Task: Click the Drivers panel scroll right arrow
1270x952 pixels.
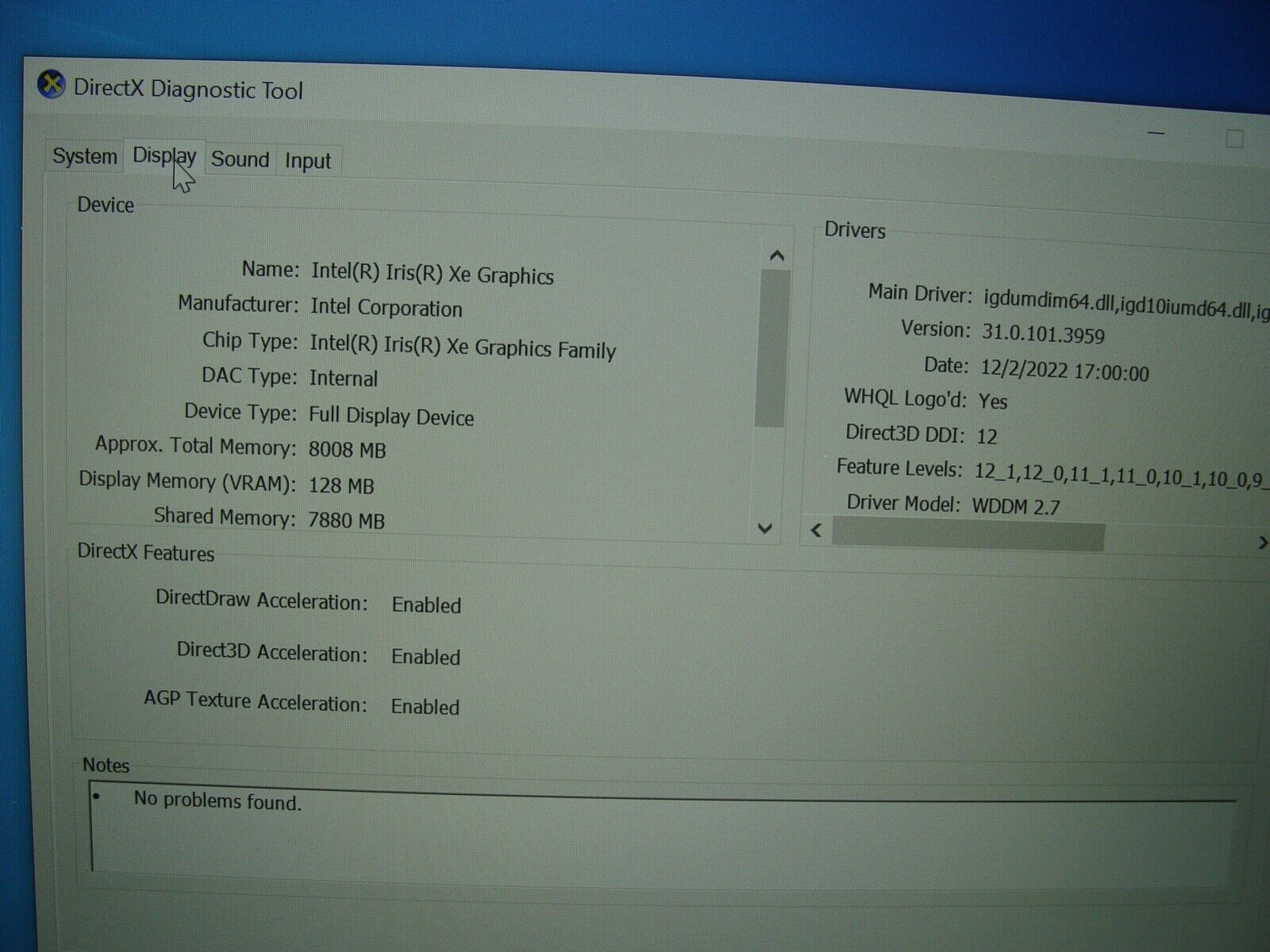Action: (1262, 543)
